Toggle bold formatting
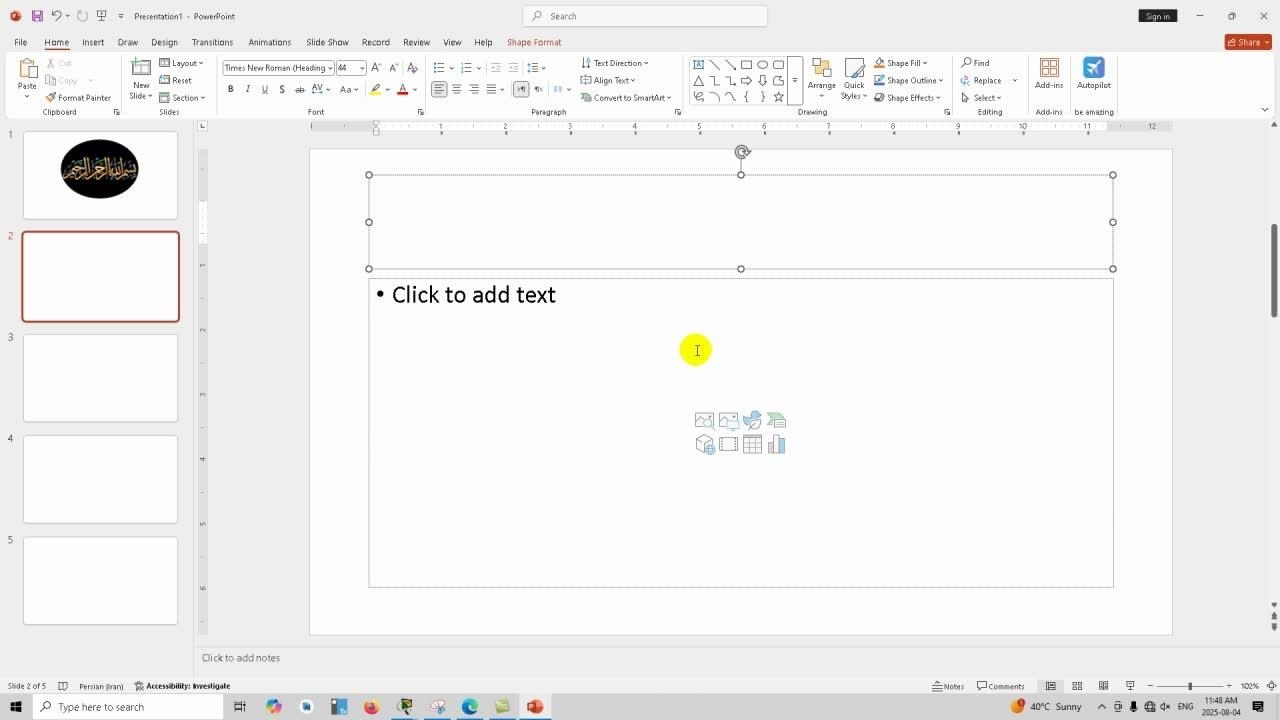Screen dimensions: 1280x720 coord(230,90)
